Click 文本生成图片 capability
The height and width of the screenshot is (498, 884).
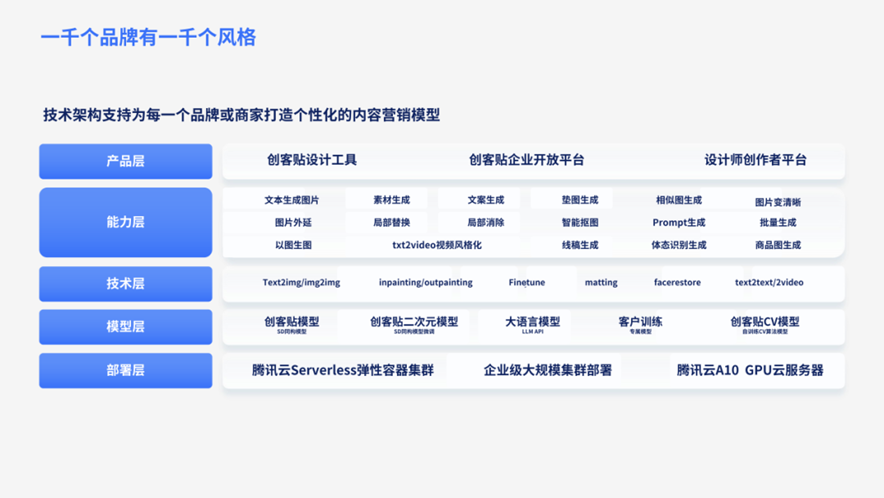[x=291, y=200]
